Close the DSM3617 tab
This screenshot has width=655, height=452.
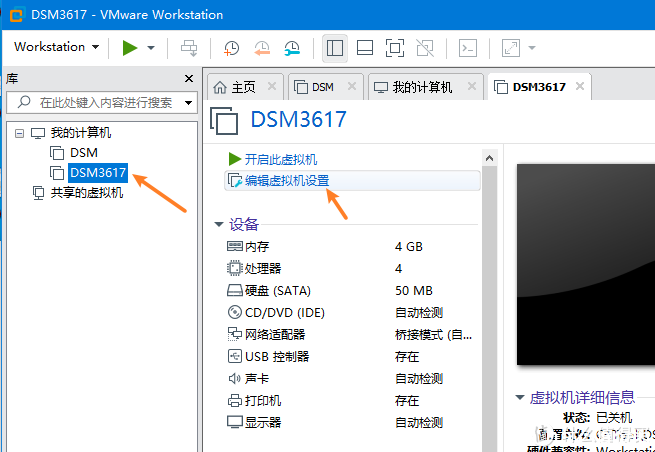click(580, 86)
